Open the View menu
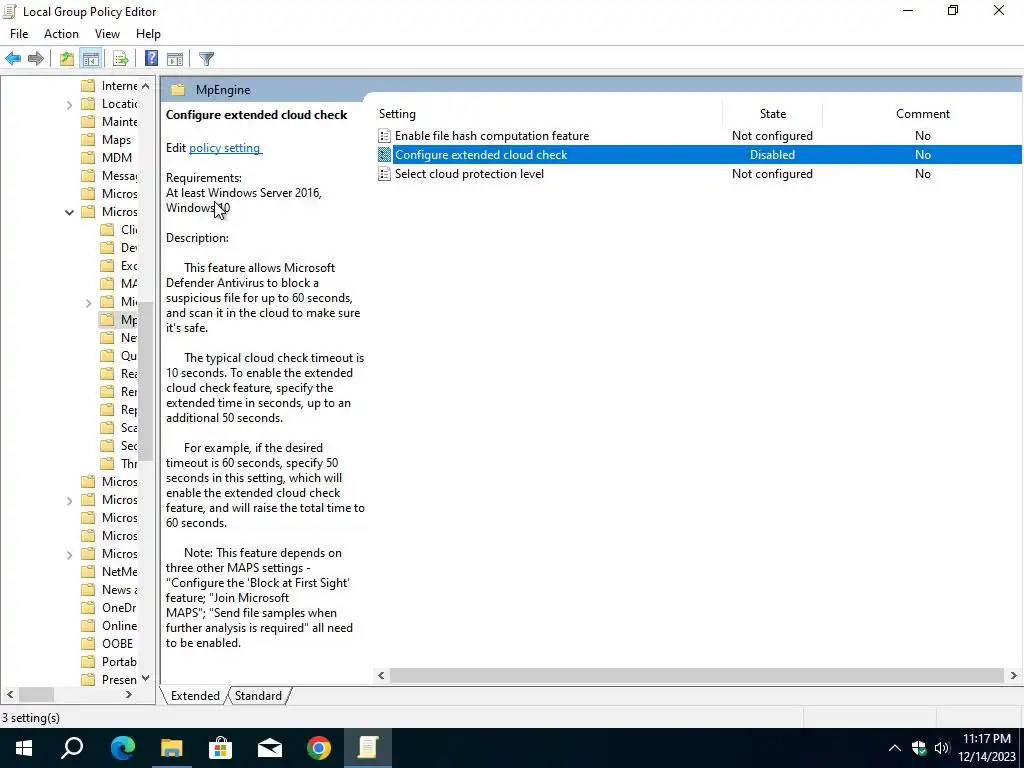Screen dimensions: 1024x768 click(x=107, y=34)
